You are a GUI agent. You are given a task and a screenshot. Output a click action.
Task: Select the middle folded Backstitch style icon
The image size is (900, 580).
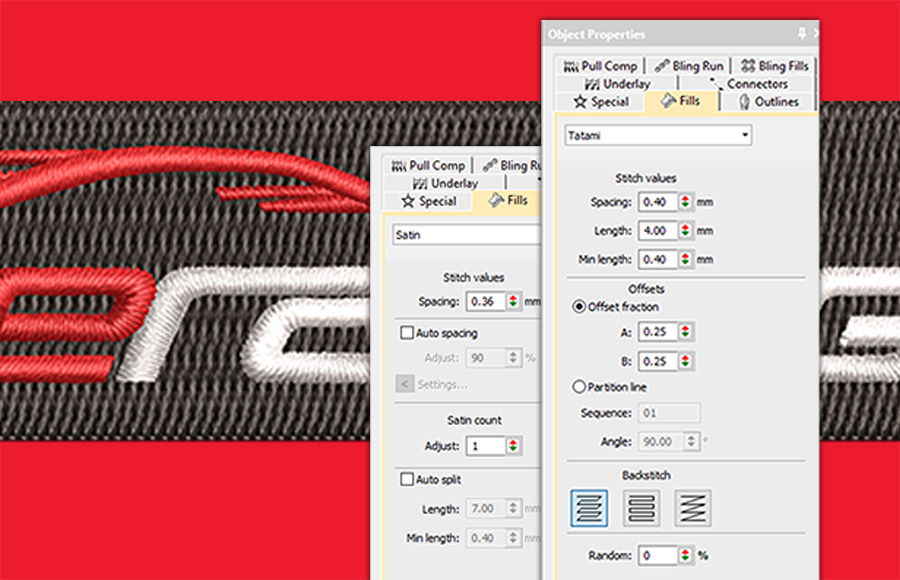641,507
